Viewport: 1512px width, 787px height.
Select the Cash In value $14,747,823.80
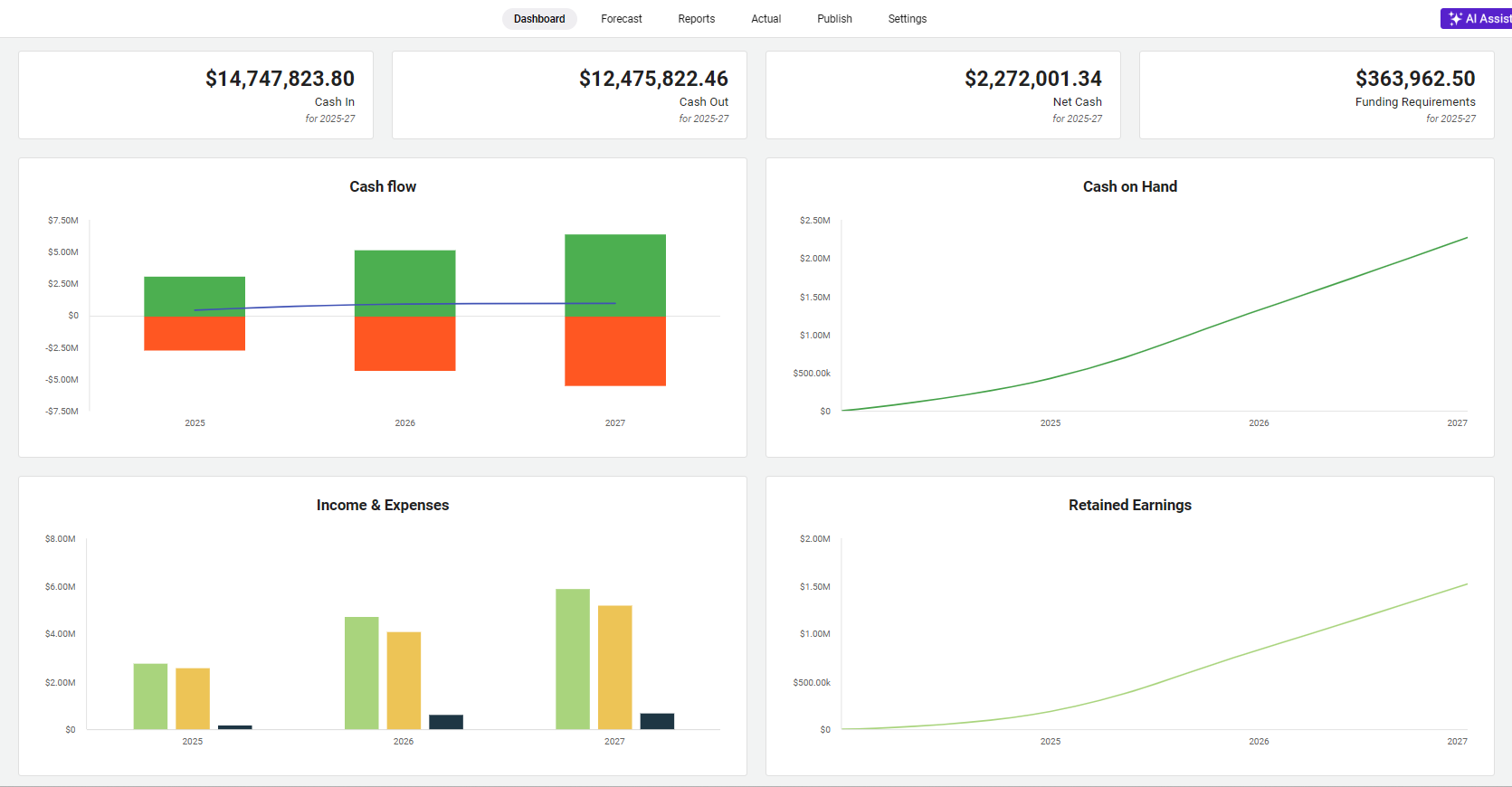(280, 79)
